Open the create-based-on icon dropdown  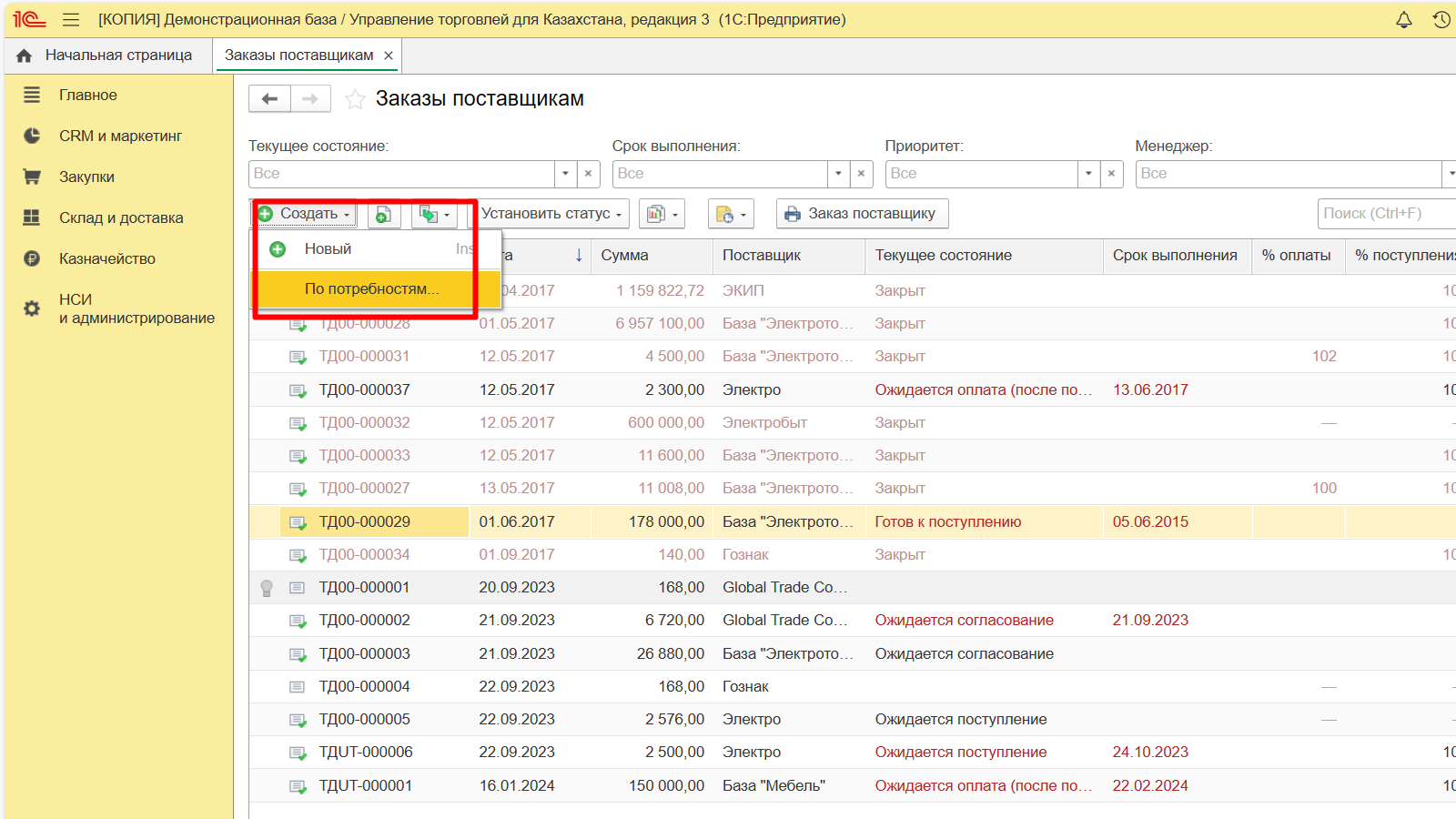pos(434,214)
